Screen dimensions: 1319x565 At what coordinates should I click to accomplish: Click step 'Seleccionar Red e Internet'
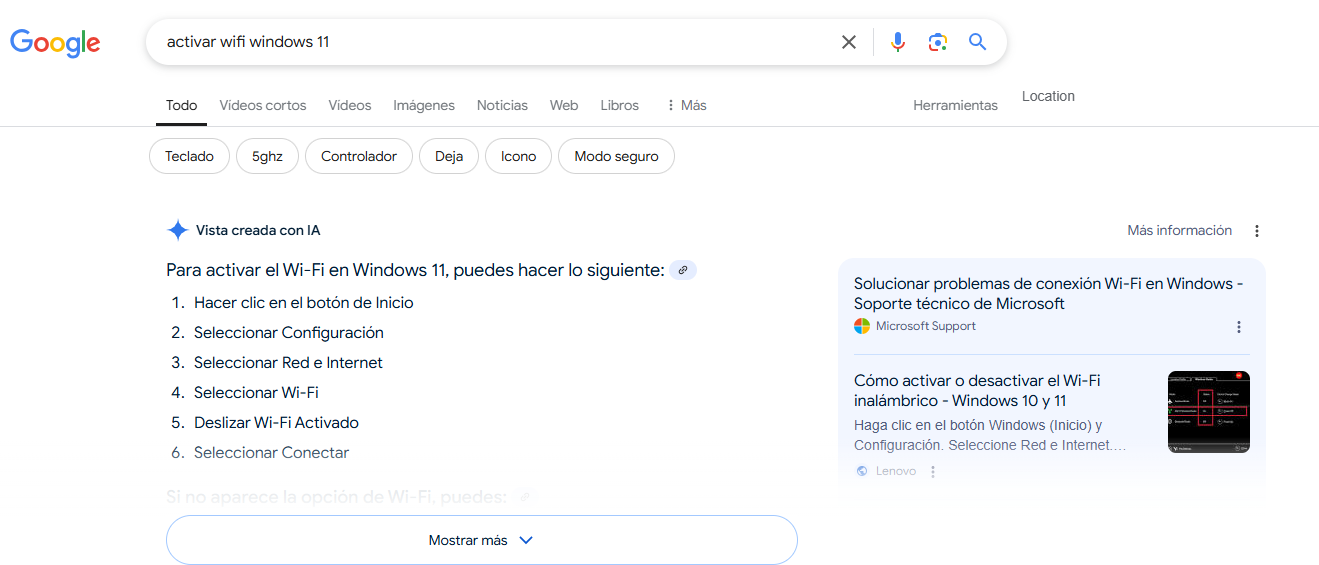(288, 363)
